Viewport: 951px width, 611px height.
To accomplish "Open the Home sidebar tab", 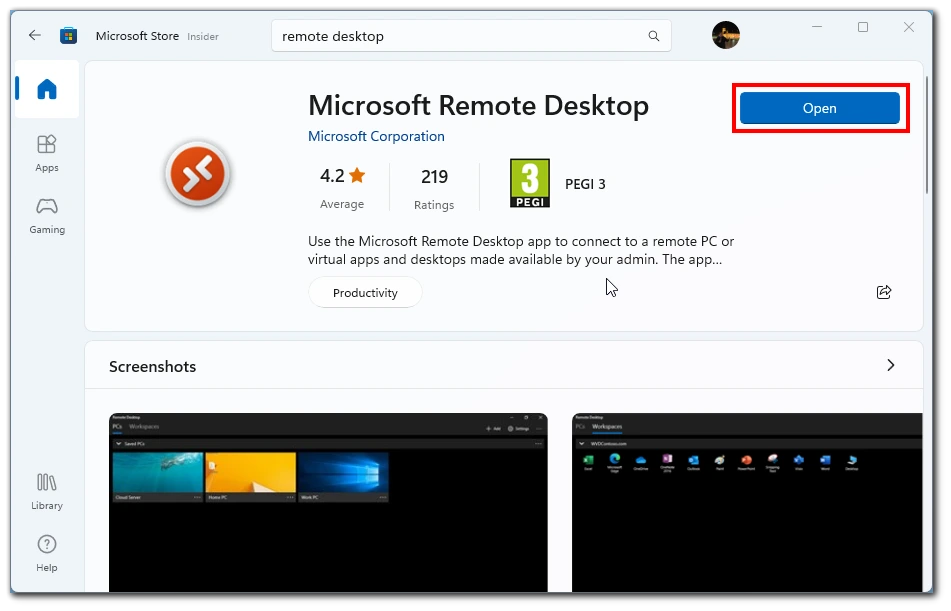I will (x=47, y=89).
